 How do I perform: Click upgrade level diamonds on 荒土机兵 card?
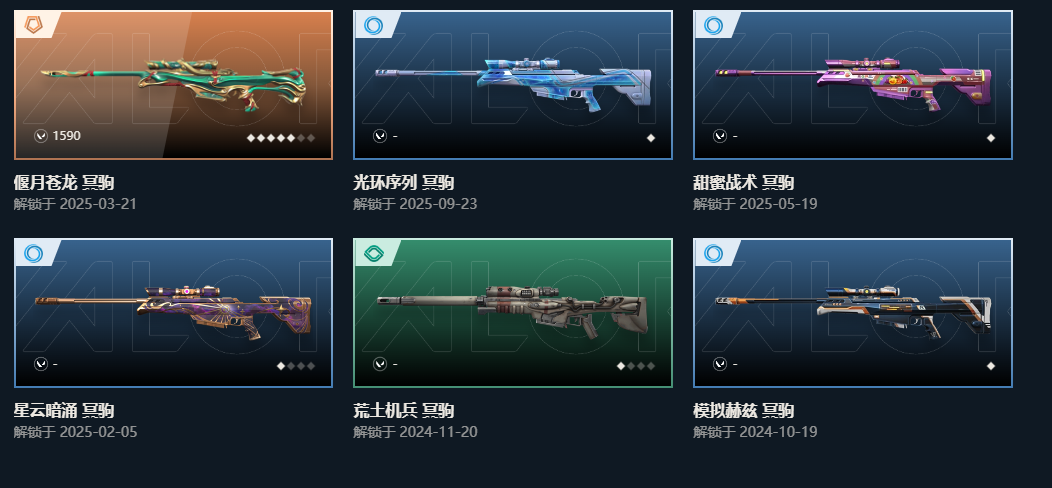click(636, 366)
